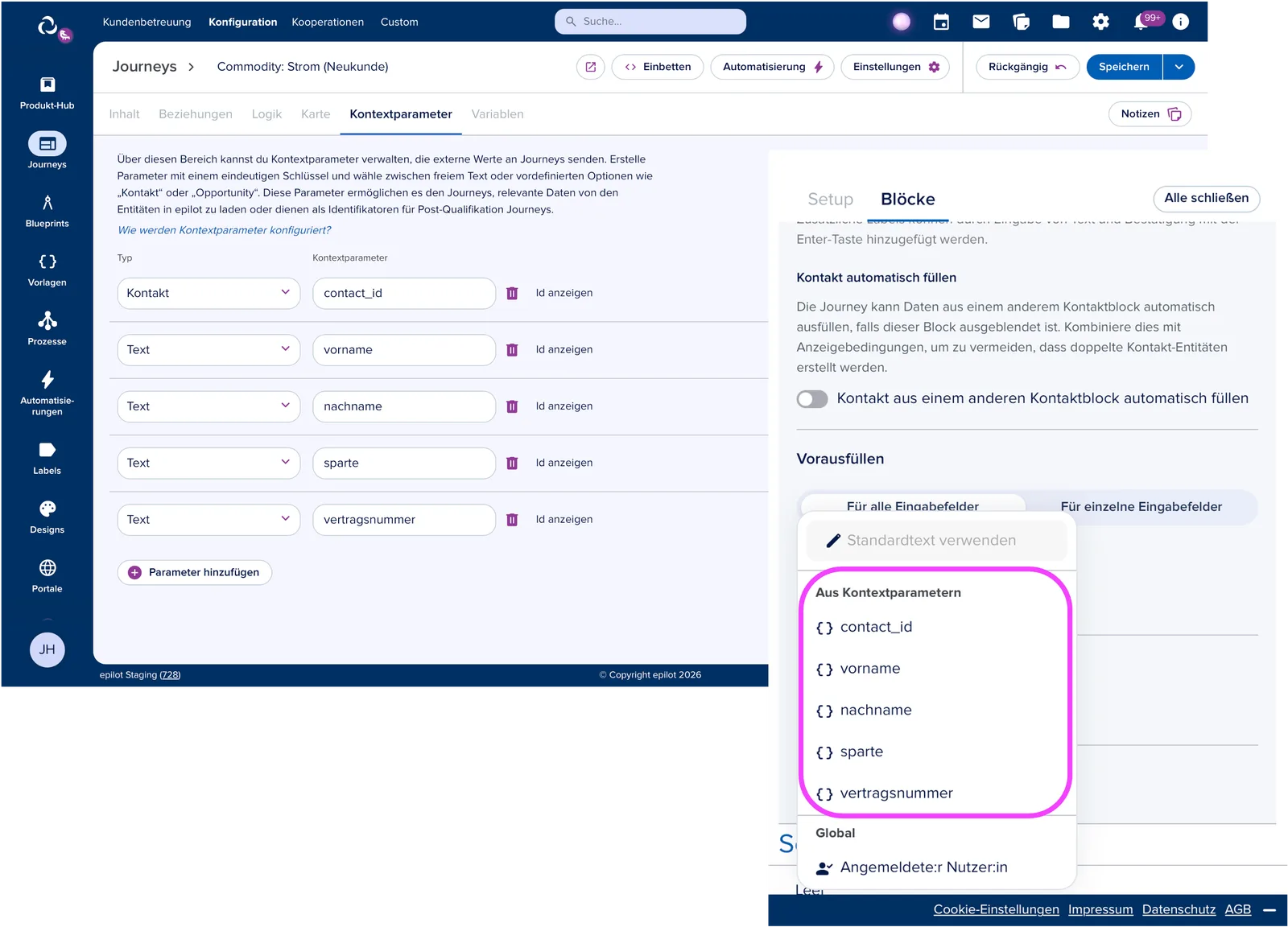Image resolution: width=1288 pixels, height=927 pixels.
Task: Switch to the Variablen tab
Action: click(x=497, y=114)
